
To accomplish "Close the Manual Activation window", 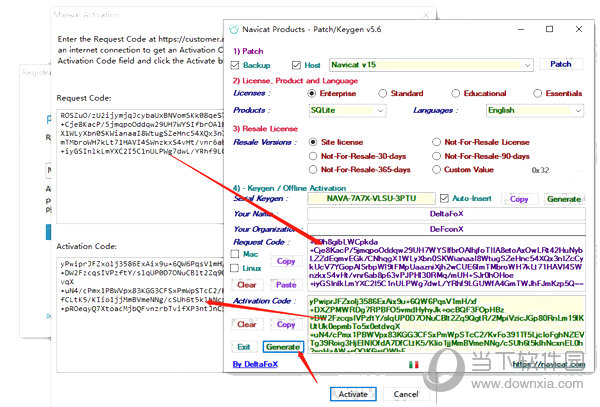I will [x=426, y=15].
